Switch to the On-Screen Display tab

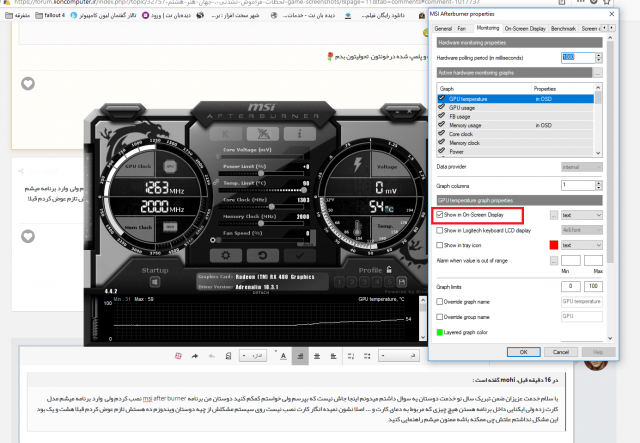tap(523, 30)
